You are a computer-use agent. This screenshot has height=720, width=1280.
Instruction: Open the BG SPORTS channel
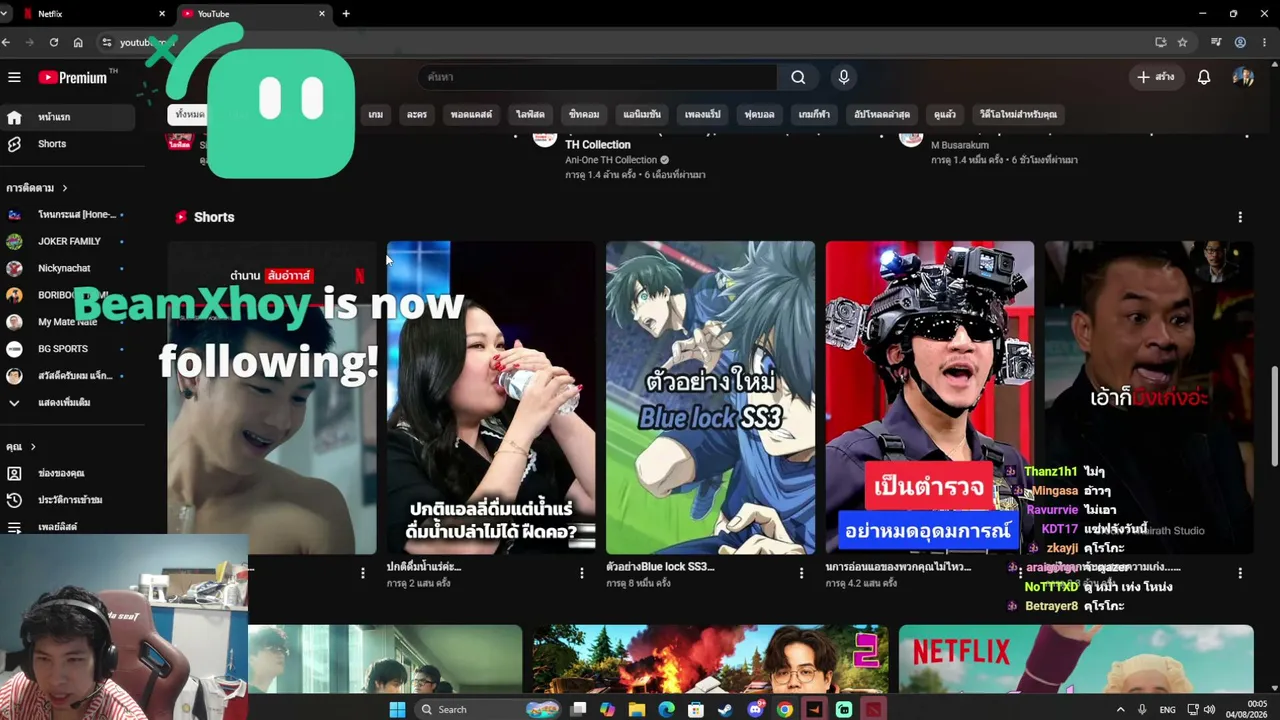pyautogui.click(x=67, y=349)
